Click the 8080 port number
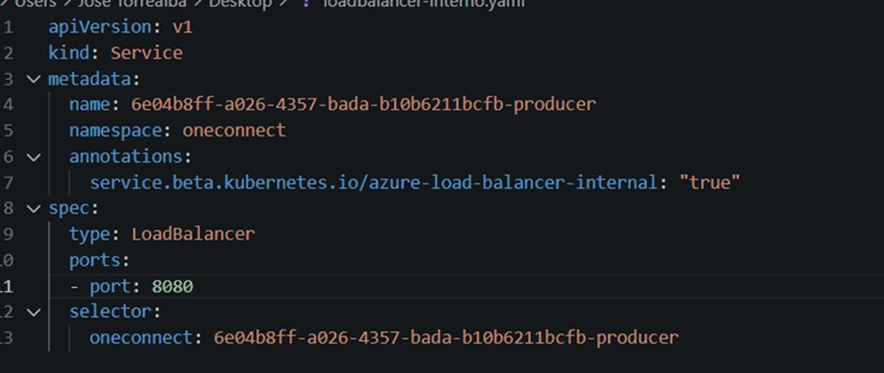 pos(173,286)
